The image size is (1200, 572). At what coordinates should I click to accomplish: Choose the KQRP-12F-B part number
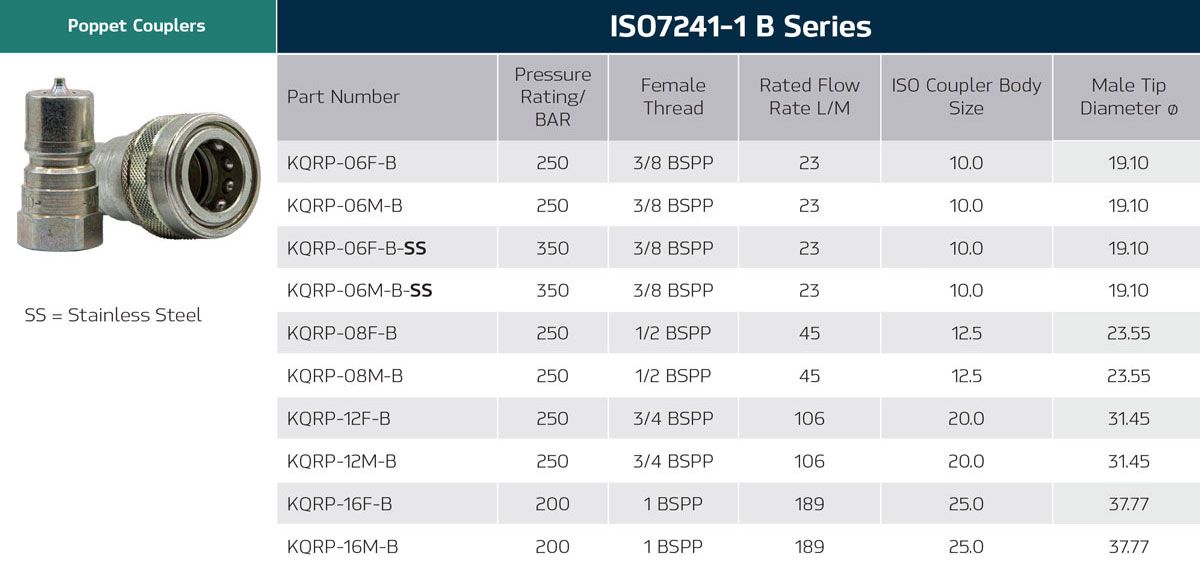pyautogui.click(x=338, y=419)
